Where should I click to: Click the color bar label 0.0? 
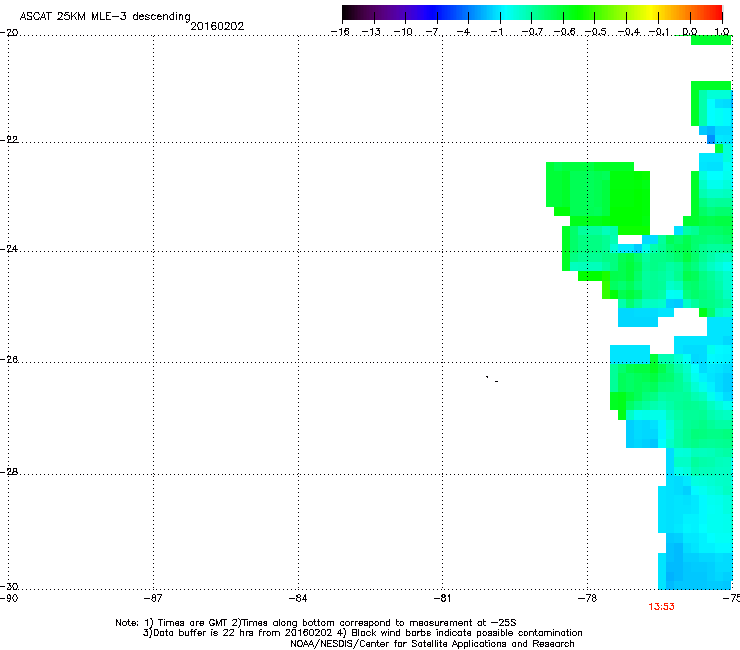tap(690, 32)
